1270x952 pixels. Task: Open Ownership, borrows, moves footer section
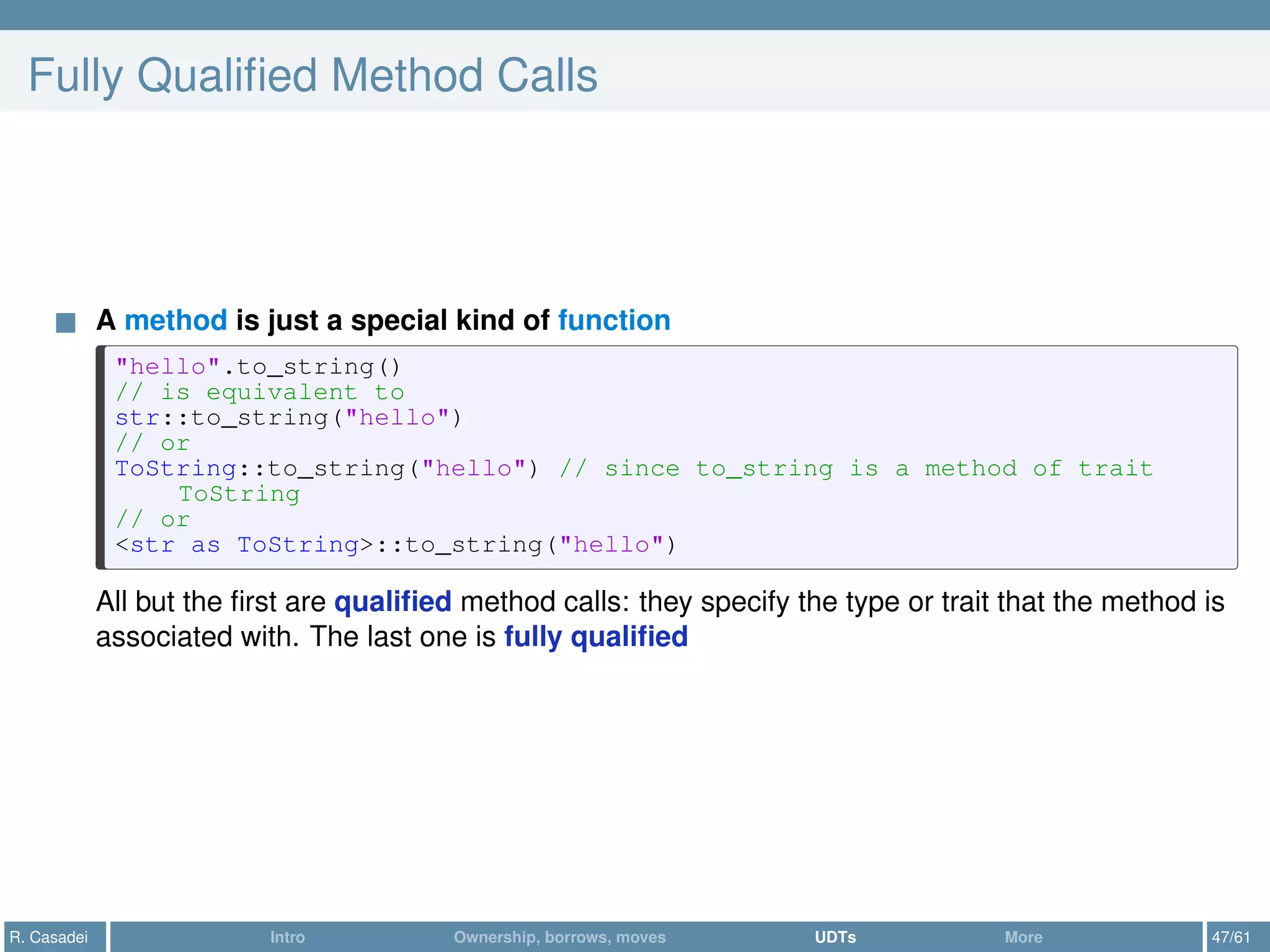[559, 937]
